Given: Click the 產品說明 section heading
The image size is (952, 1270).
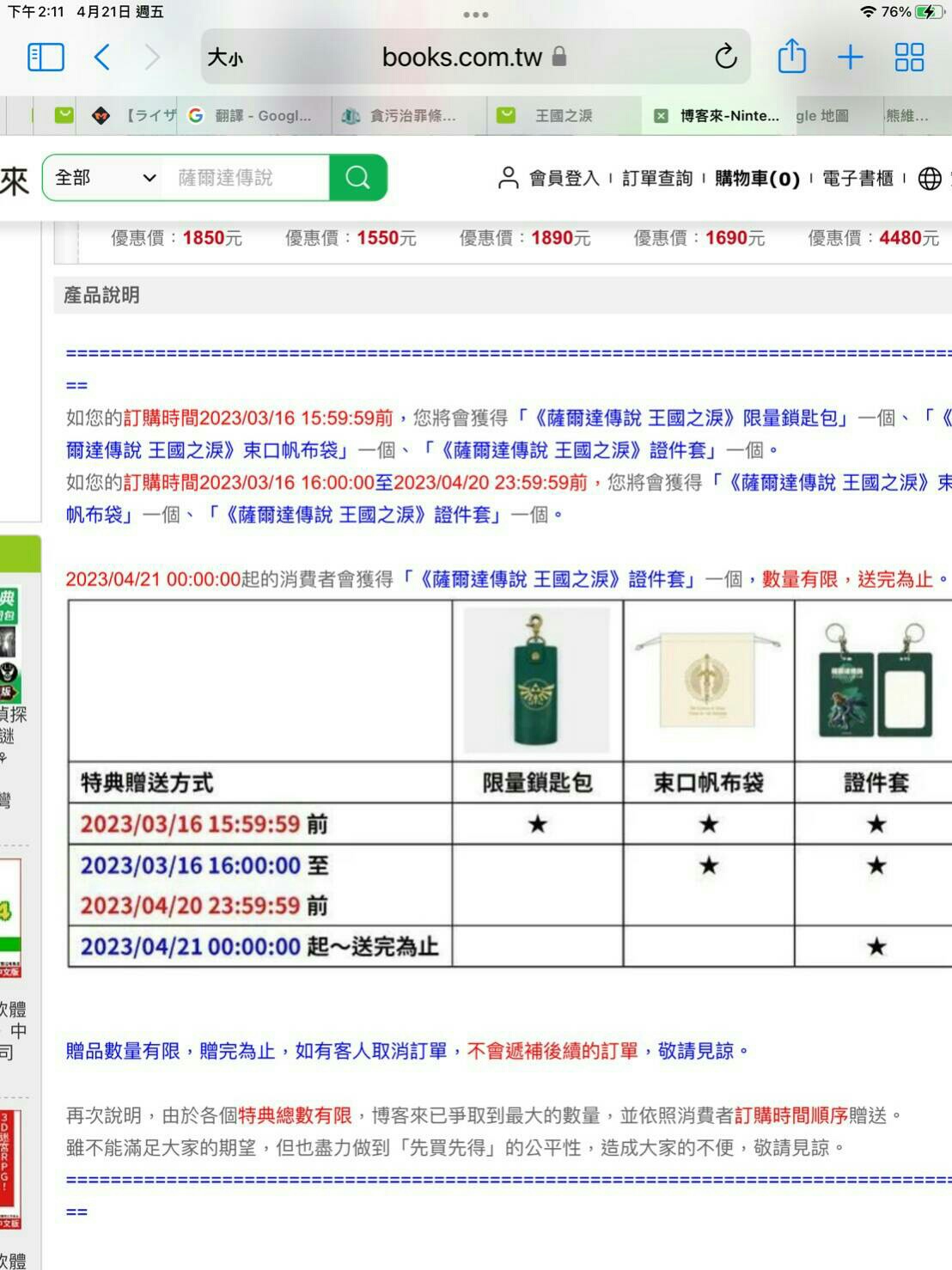Looking at the screenshot, I should tap(101, 295).
